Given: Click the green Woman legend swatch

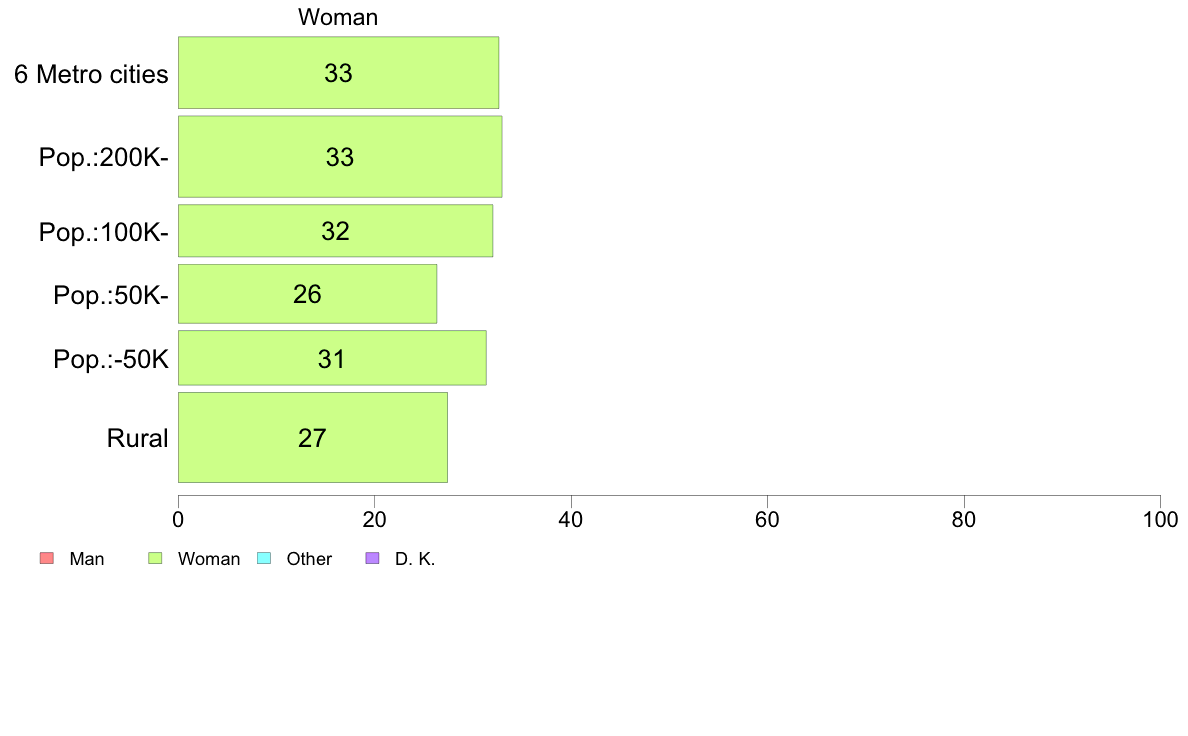Looking at the screenshot, I should click(155, 559).
